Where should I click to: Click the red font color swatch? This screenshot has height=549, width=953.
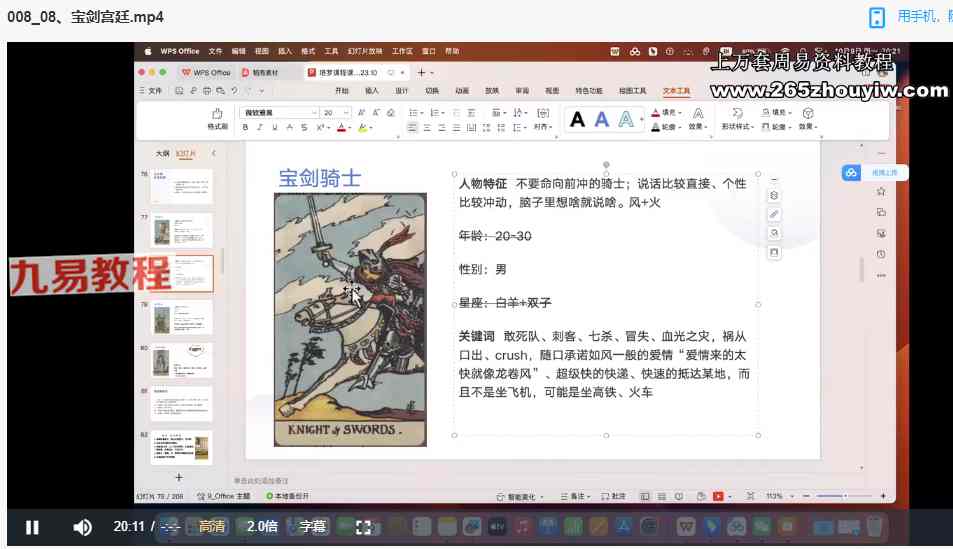341,128
